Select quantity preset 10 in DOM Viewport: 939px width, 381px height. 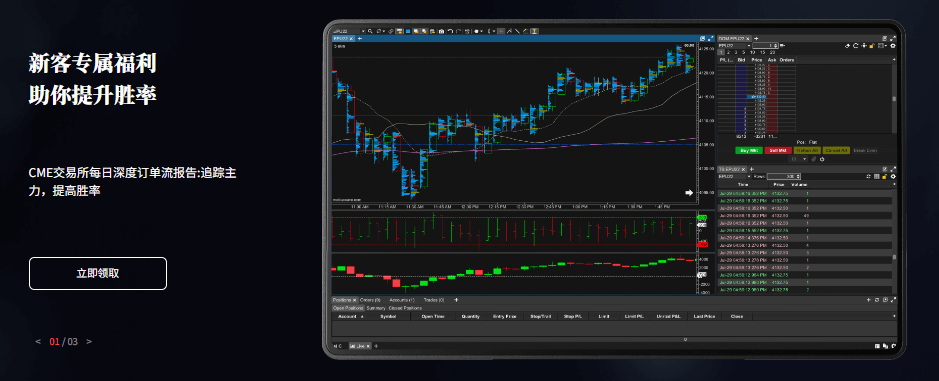(752, 52)
